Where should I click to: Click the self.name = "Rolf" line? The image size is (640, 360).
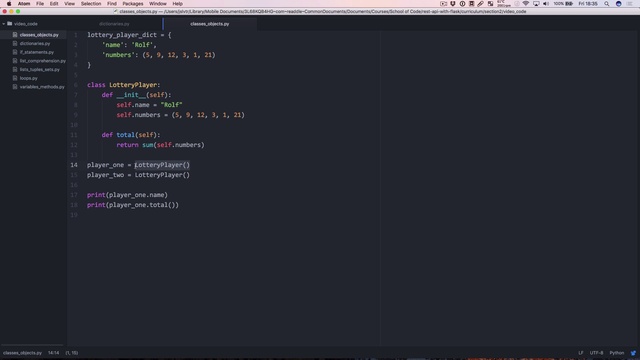pyautogui.click(x=149, y=105)
